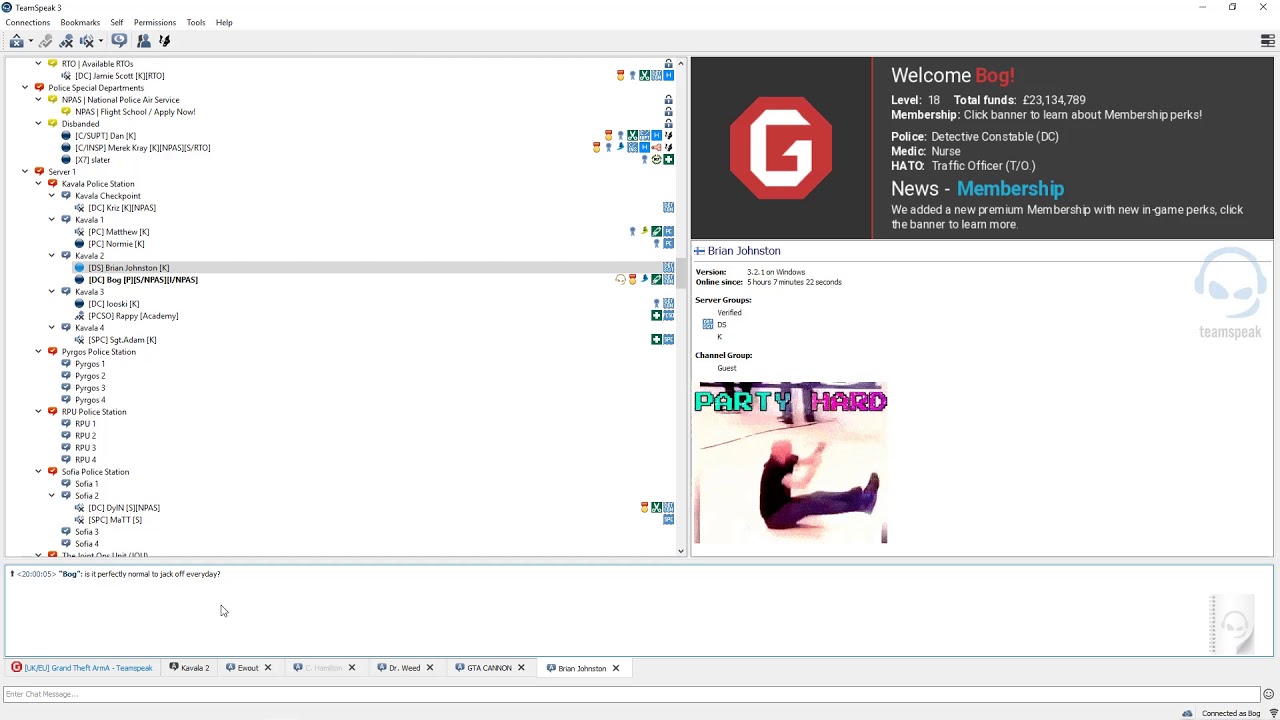Click the Party Hard avatar image
Screen dimensions: 1280x720
tap(791, 463)
